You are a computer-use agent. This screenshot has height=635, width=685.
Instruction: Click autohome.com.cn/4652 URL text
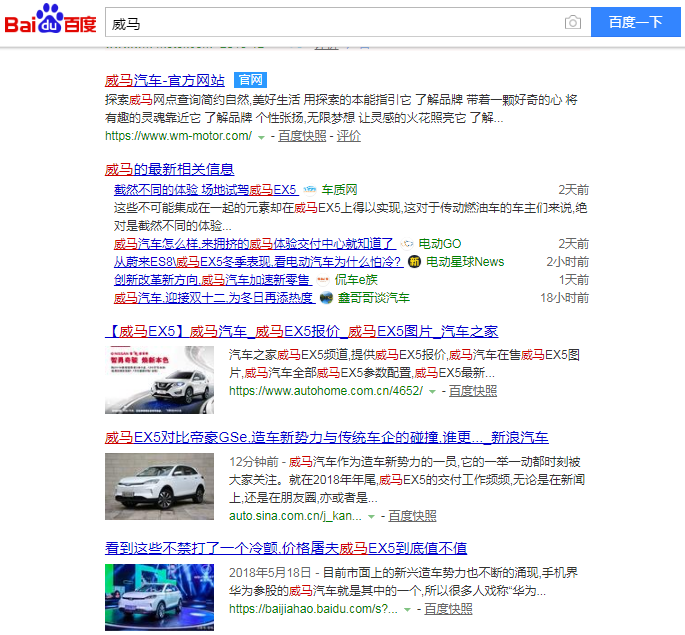click(325, 391)
